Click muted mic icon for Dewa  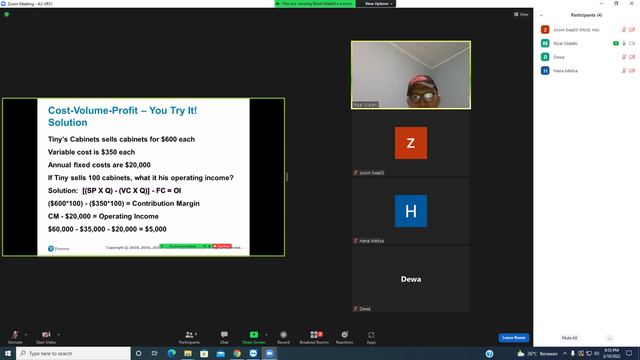[x=624, y=57]
